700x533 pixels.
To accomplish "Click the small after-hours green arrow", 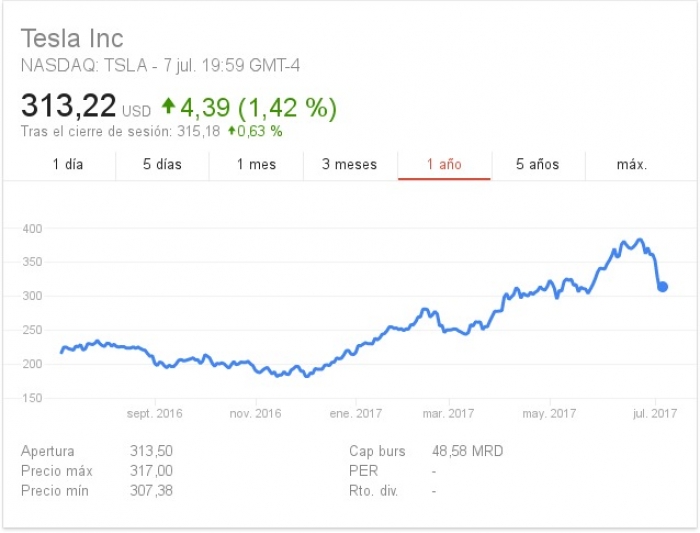I will click(x=232, y=131).
